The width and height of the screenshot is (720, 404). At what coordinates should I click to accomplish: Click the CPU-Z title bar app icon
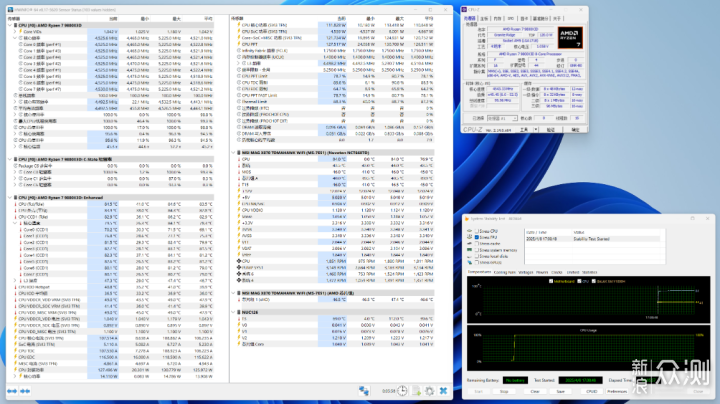point(465,9)
